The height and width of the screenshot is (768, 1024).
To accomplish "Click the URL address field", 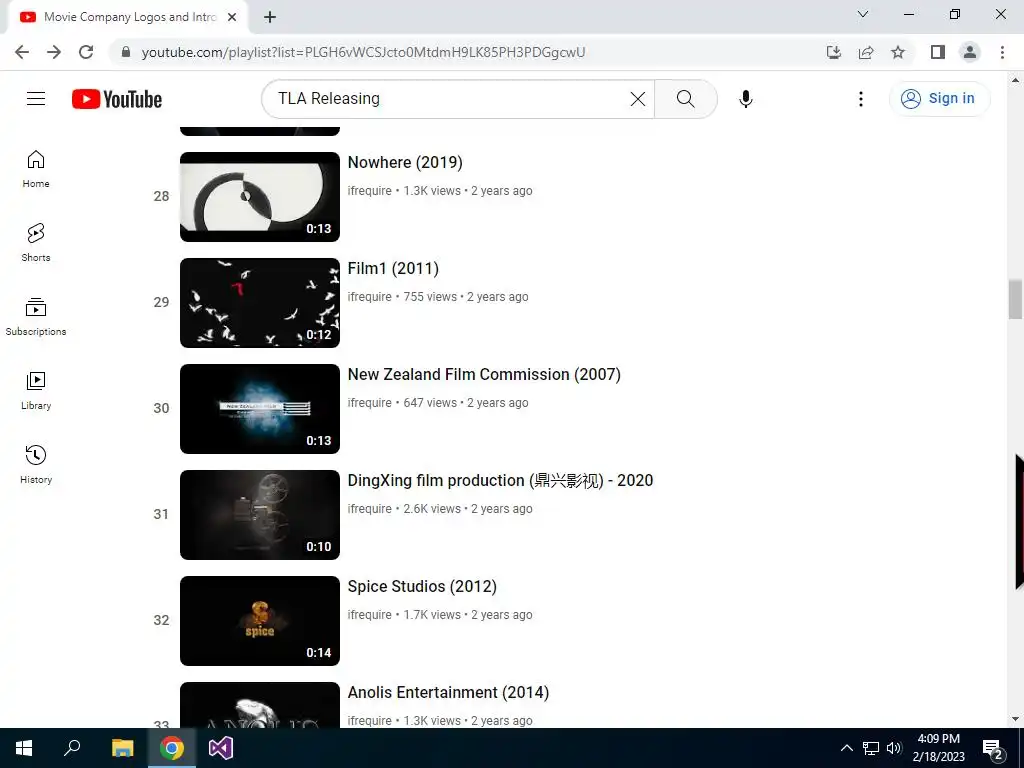I will pos(364,52).
